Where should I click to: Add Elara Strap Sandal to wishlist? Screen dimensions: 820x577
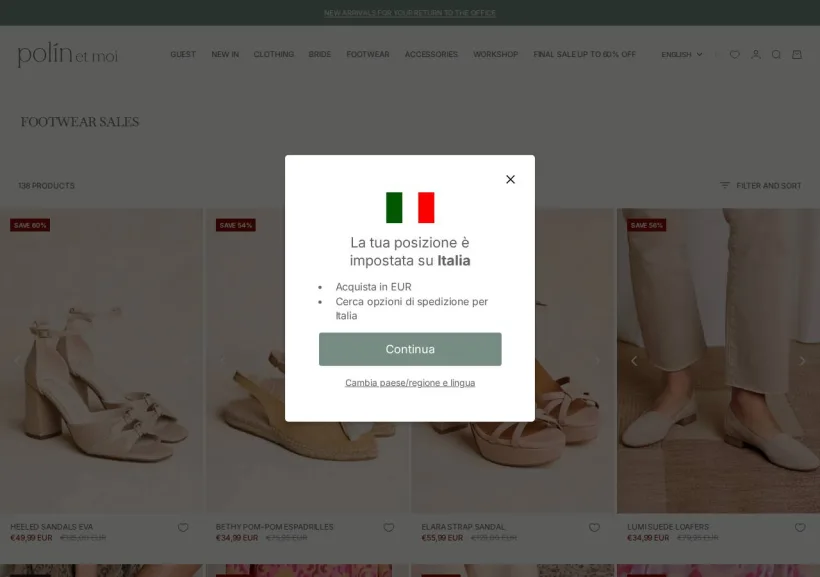pyautogui.click(x=594, y=527)
